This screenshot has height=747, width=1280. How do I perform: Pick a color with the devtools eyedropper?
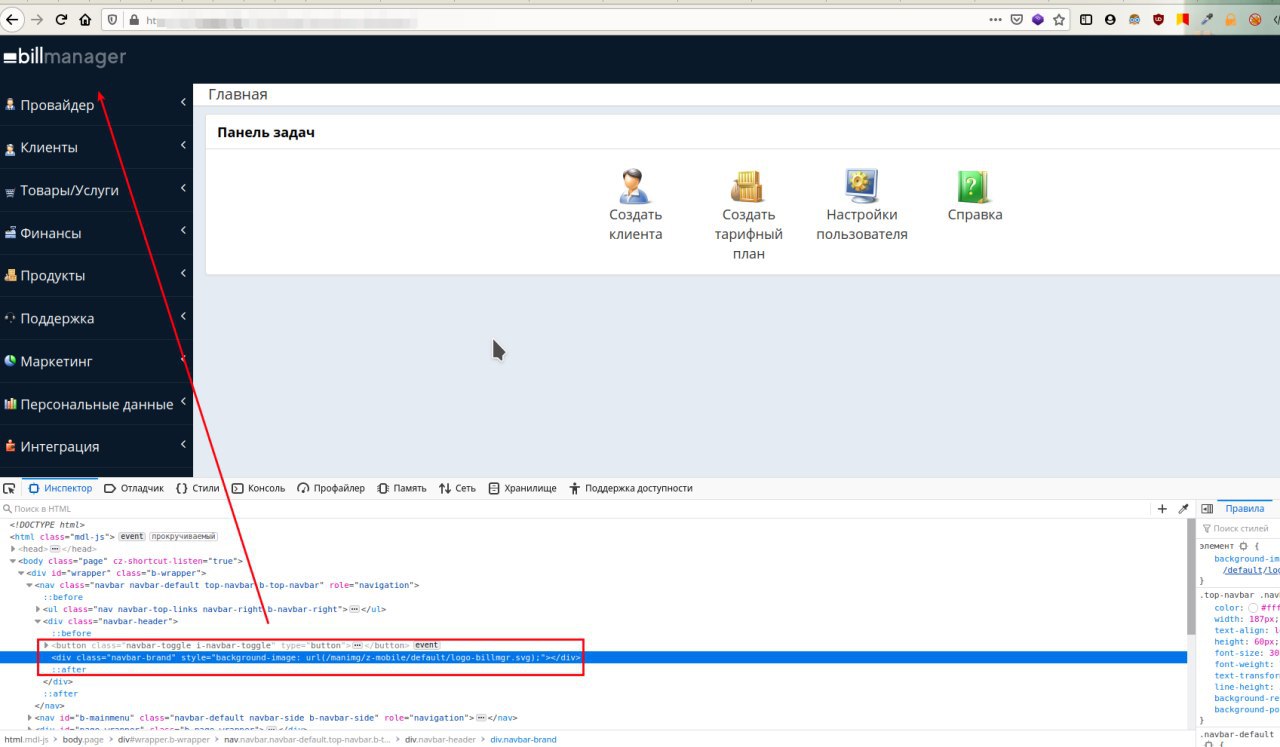[1183, 509]
